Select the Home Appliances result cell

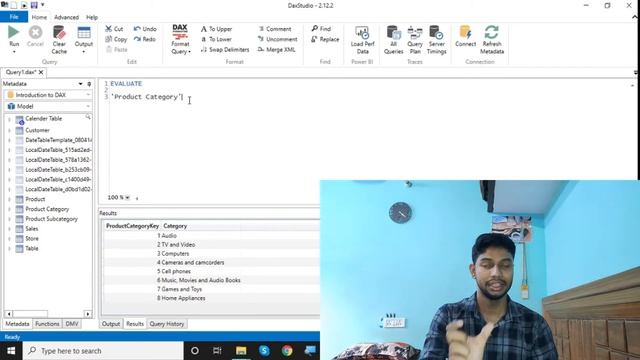point(183,298)
